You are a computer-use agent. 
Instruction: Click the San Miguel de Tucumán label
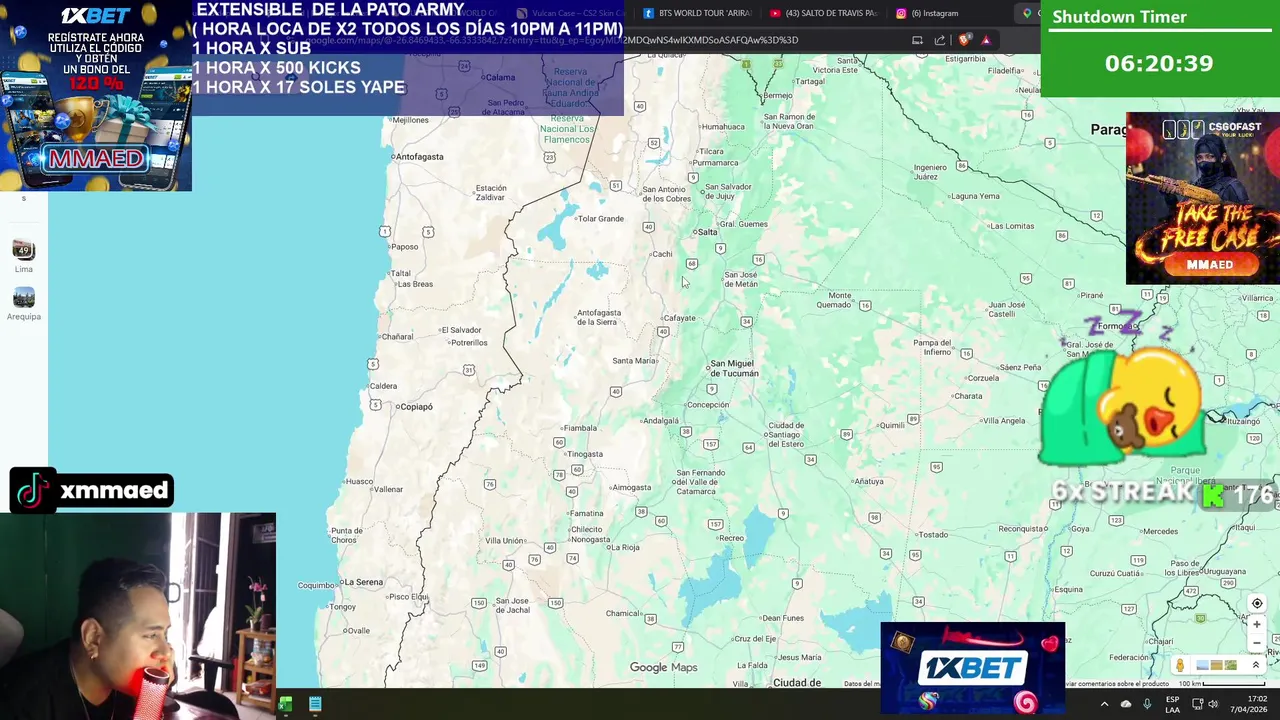[x=734, y=368]
